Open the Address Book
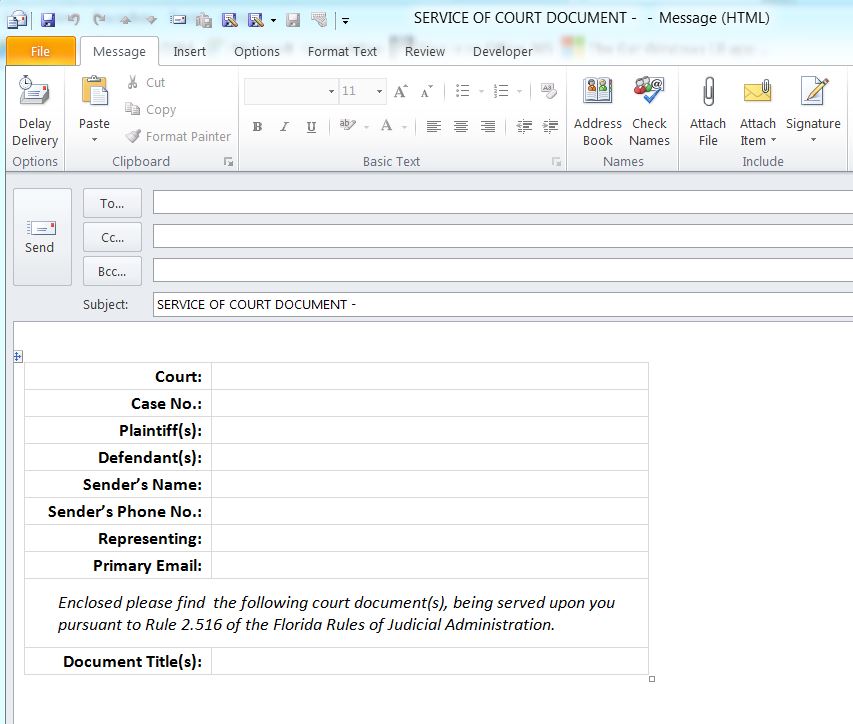This screenshot has height=724, width=853. tap(597, 112)
